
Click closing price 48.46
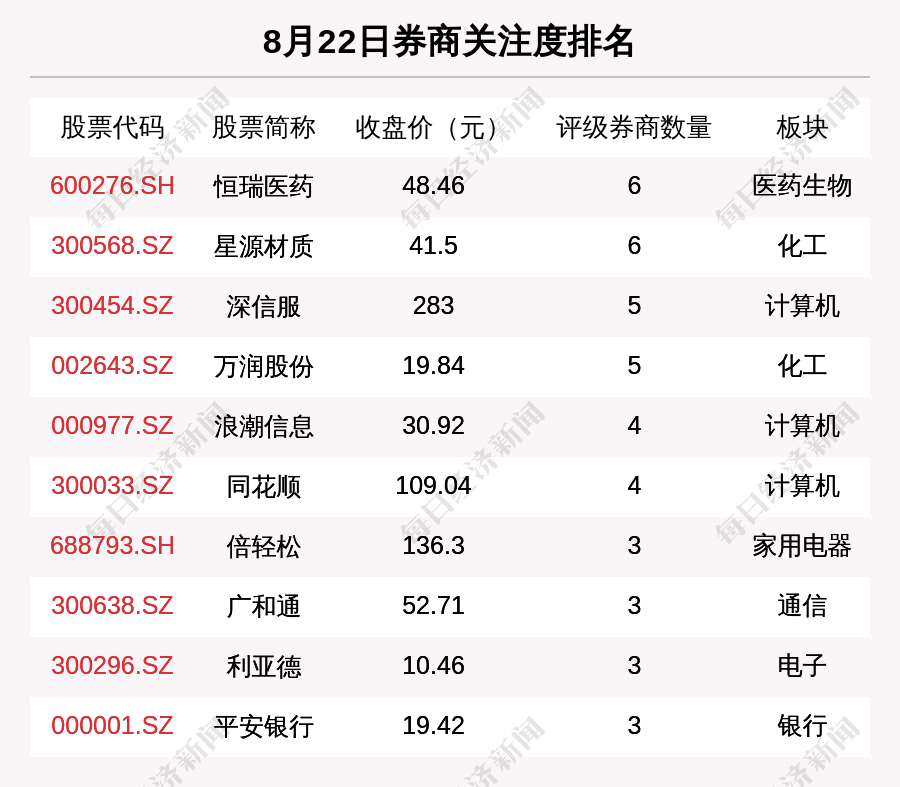pos(433,186)
